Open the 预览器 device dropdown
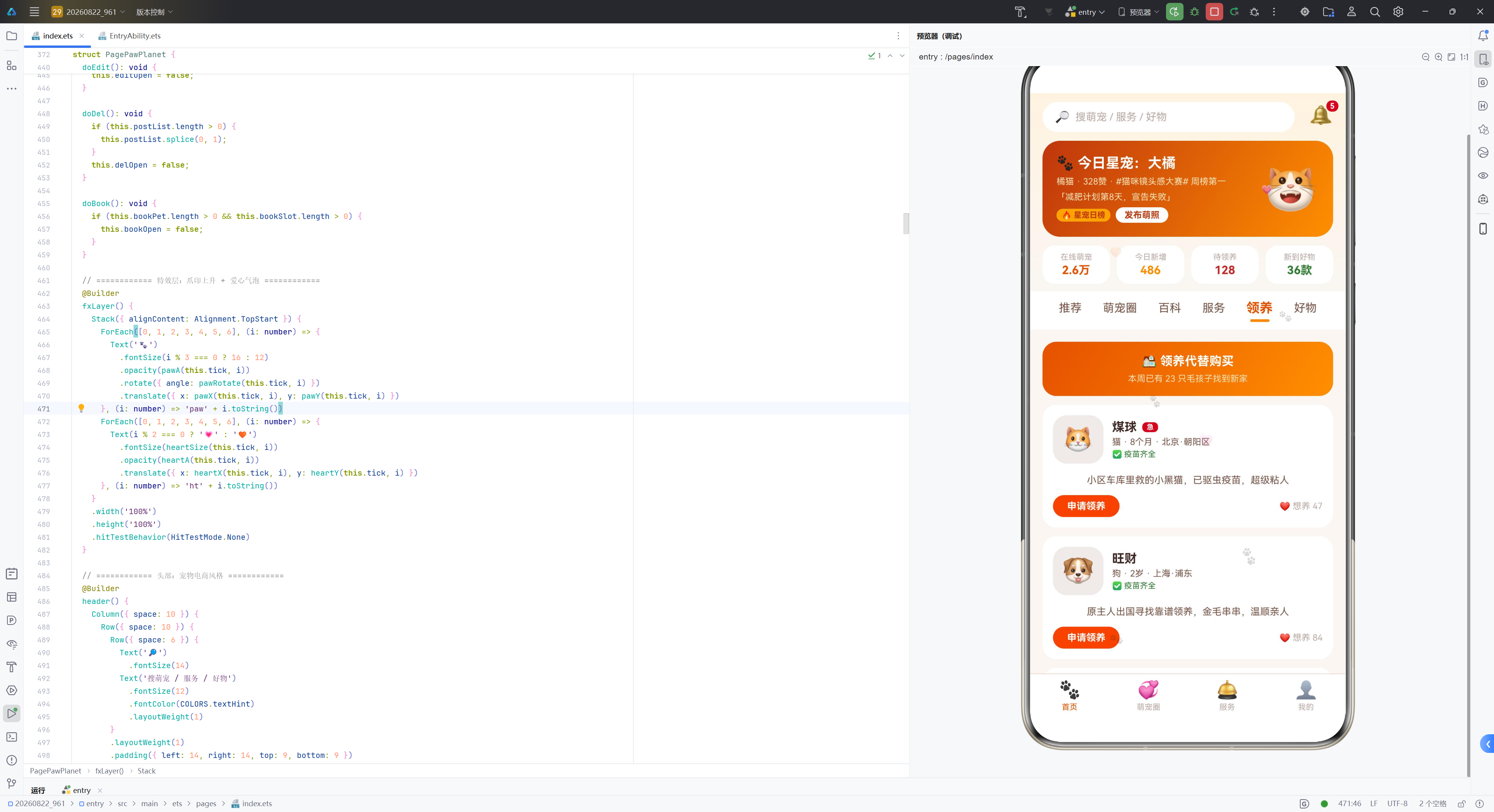 1138,12
